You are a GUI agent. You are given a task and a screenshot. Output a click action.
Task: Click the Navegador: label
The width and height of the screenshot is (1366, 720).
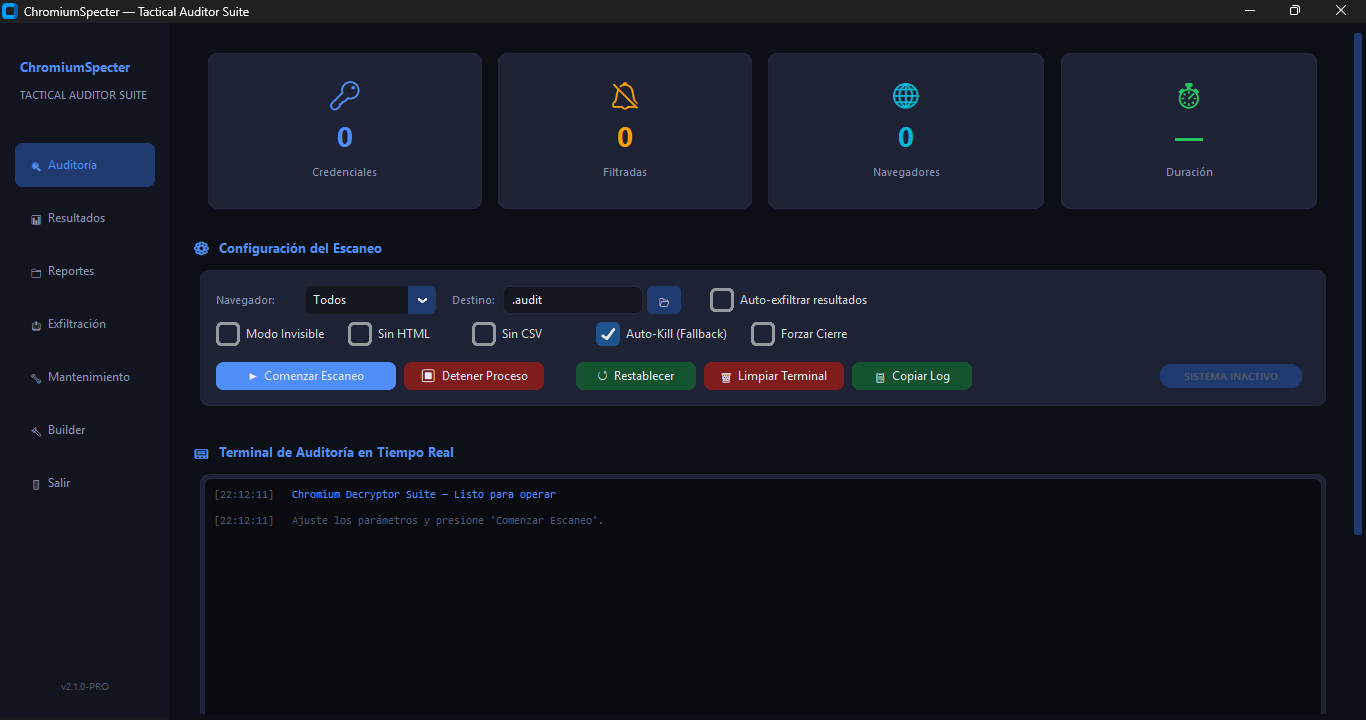[x=246, y=300]
